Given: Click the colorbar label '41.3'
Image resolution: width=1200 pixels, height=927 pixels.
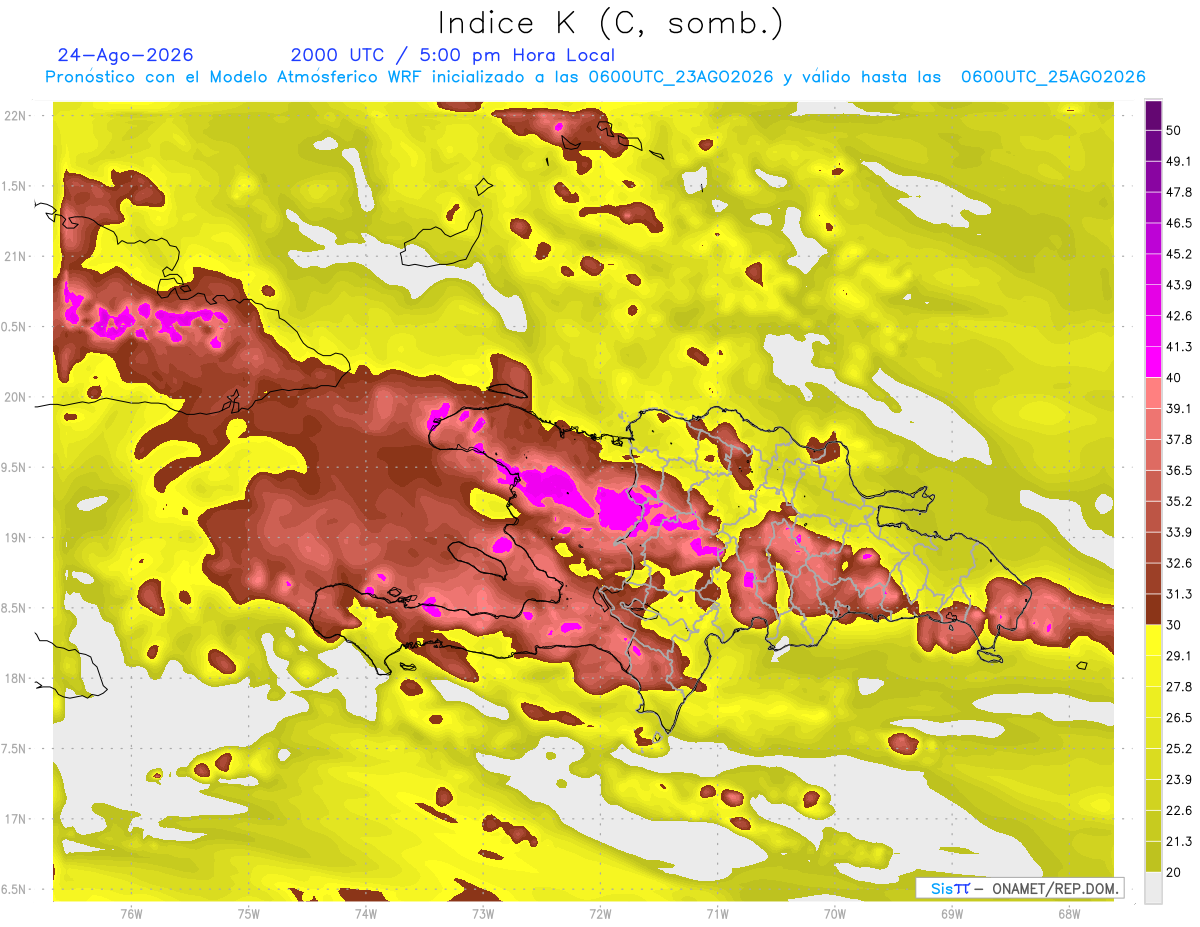Looking at the screenshot, I should [1179, 347].
